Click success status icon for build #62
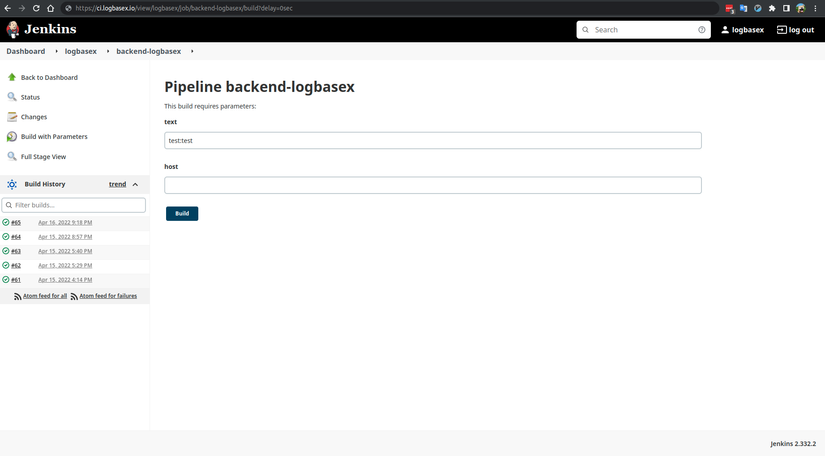 point(6,265)
